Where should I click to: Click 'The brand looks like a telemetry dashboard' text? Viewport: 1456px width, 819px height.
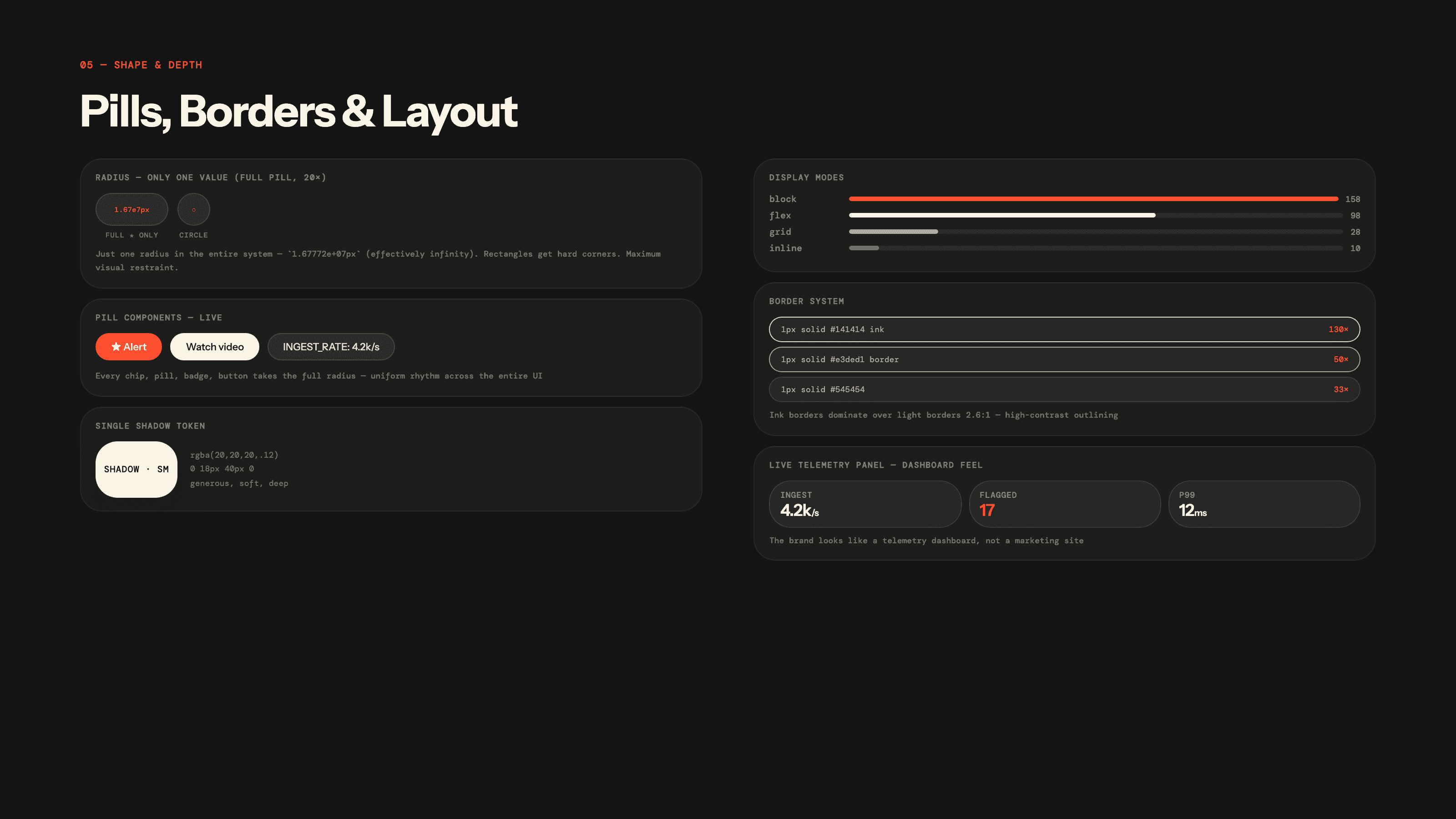pos(926,541)
